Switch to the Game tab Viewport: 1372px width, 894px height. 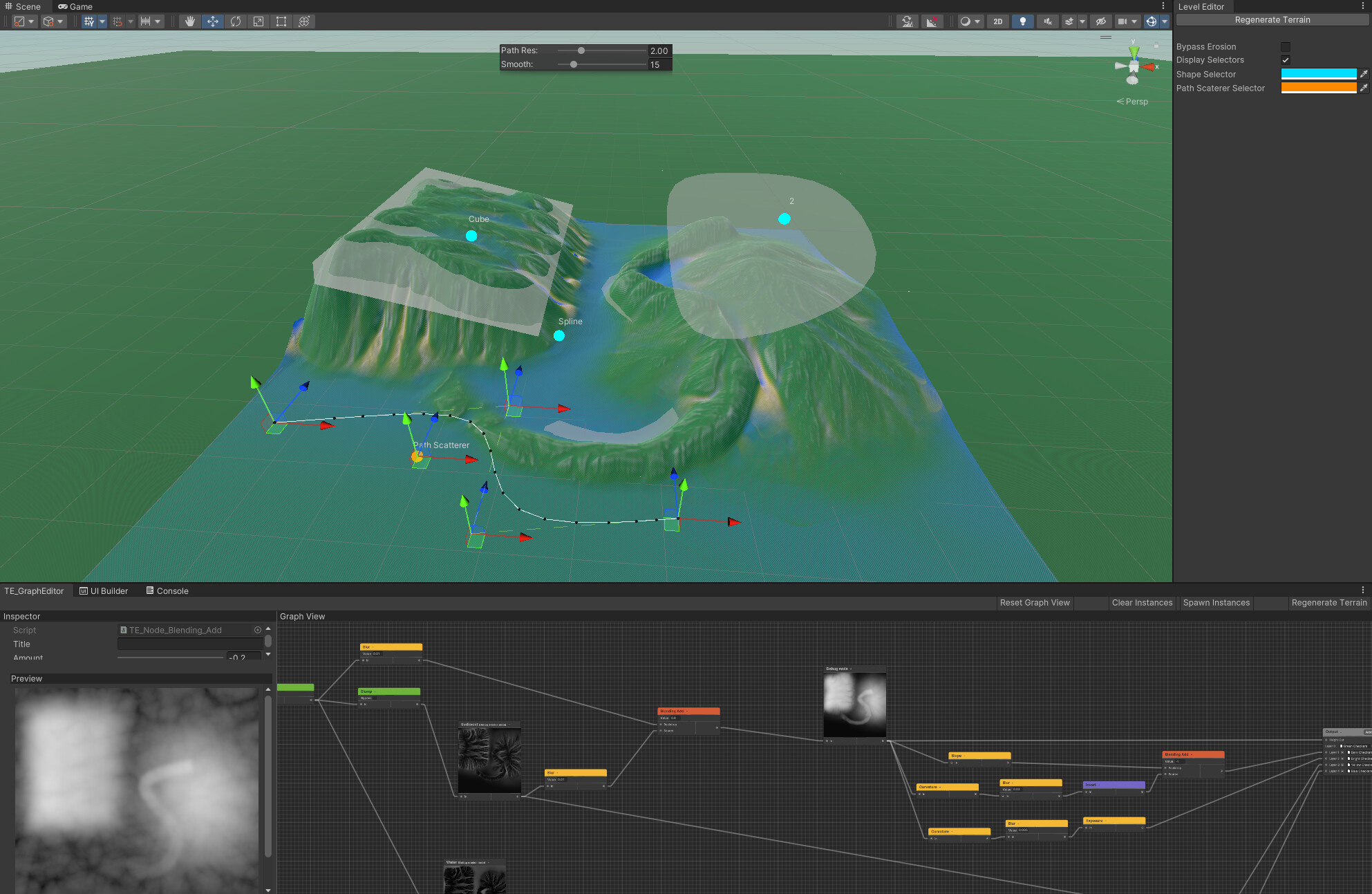click(75, 6)
